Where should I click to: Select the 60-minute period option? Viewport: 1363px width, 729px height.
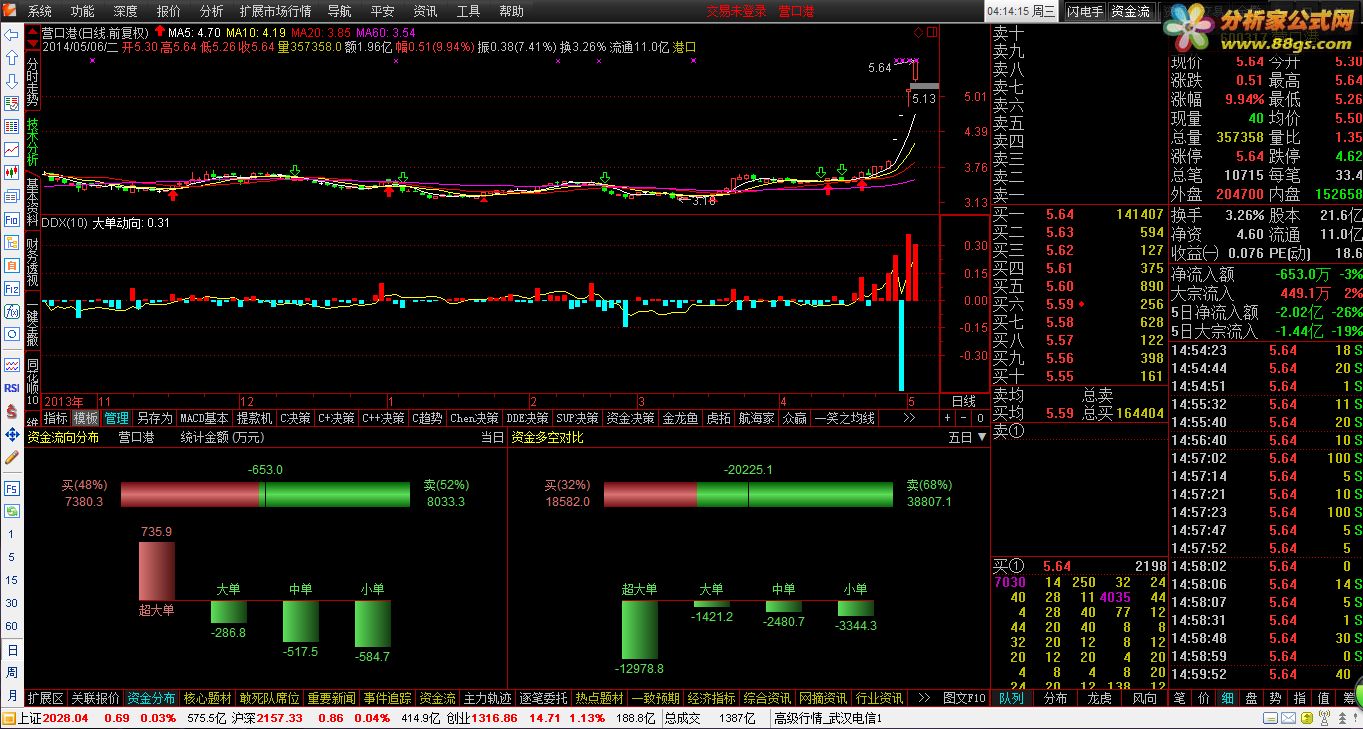click(x=11, y=626)
